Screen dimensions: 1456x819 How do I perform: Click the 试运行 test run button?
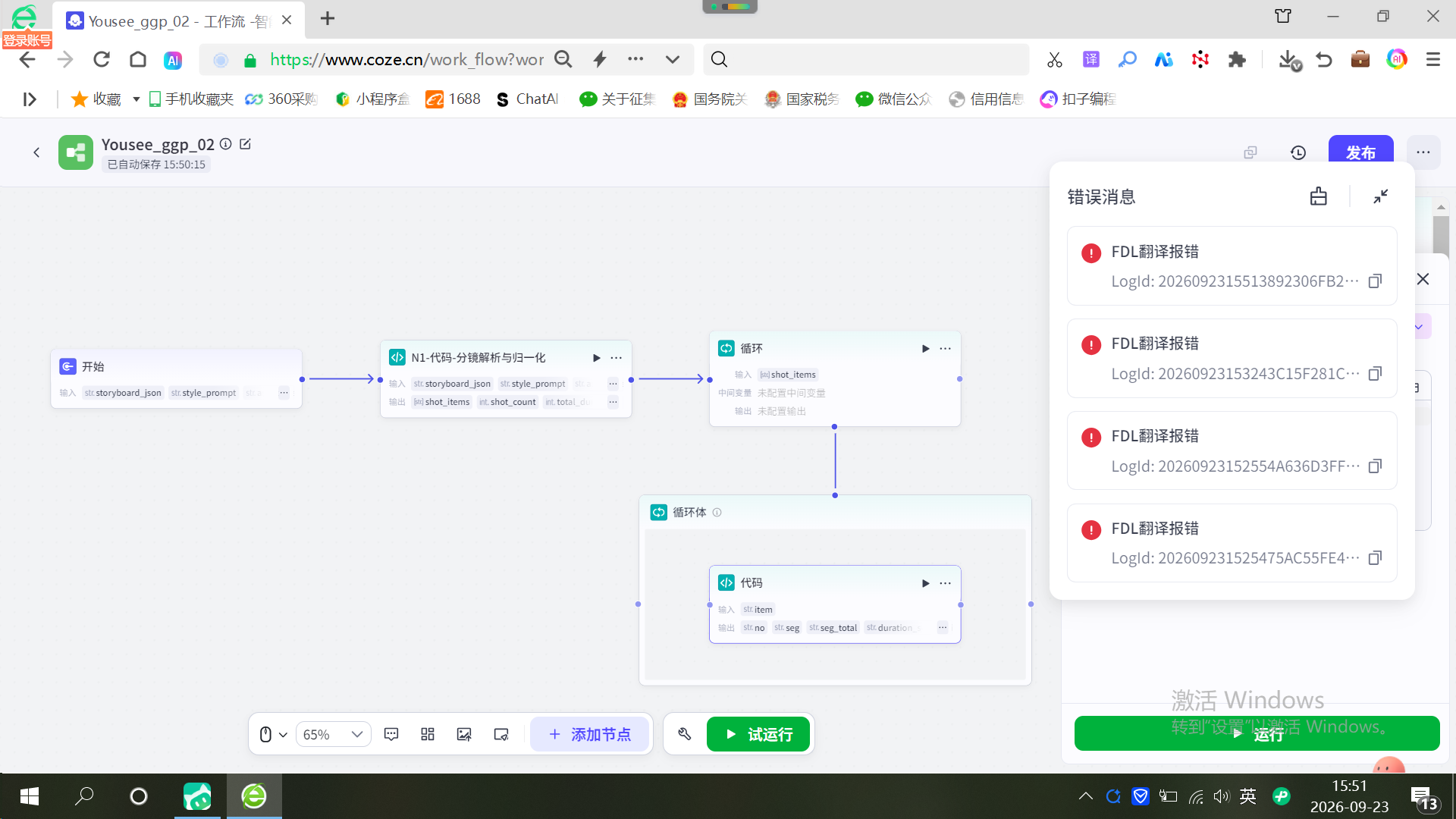758,734
